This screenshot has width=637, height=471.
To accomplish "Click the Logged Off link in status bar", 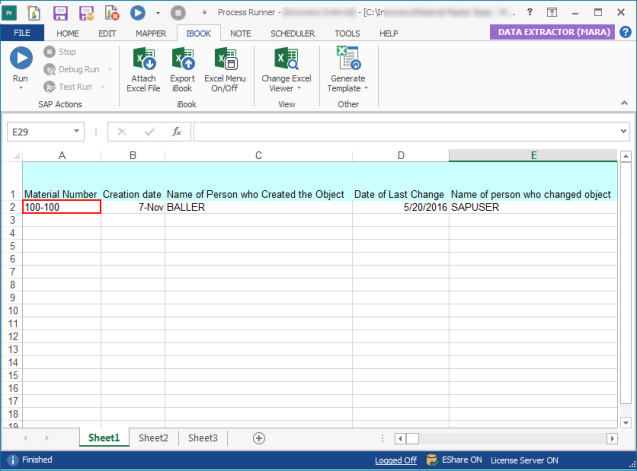I will point(396,460).
